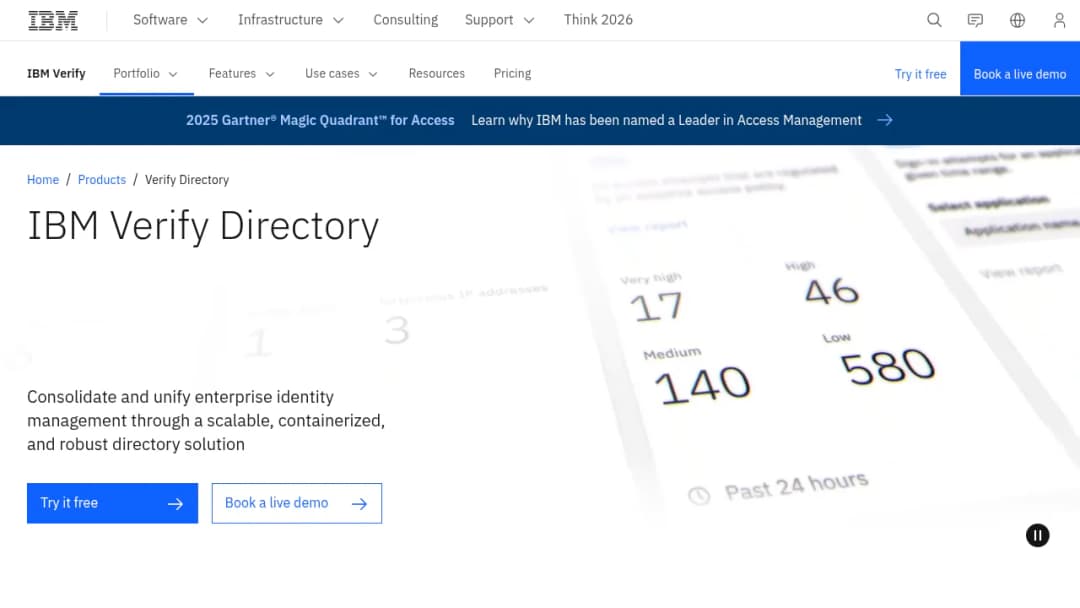
Task: Open the 2025 Gartner Magic Quadrant banner text
Action: [320, 120]
